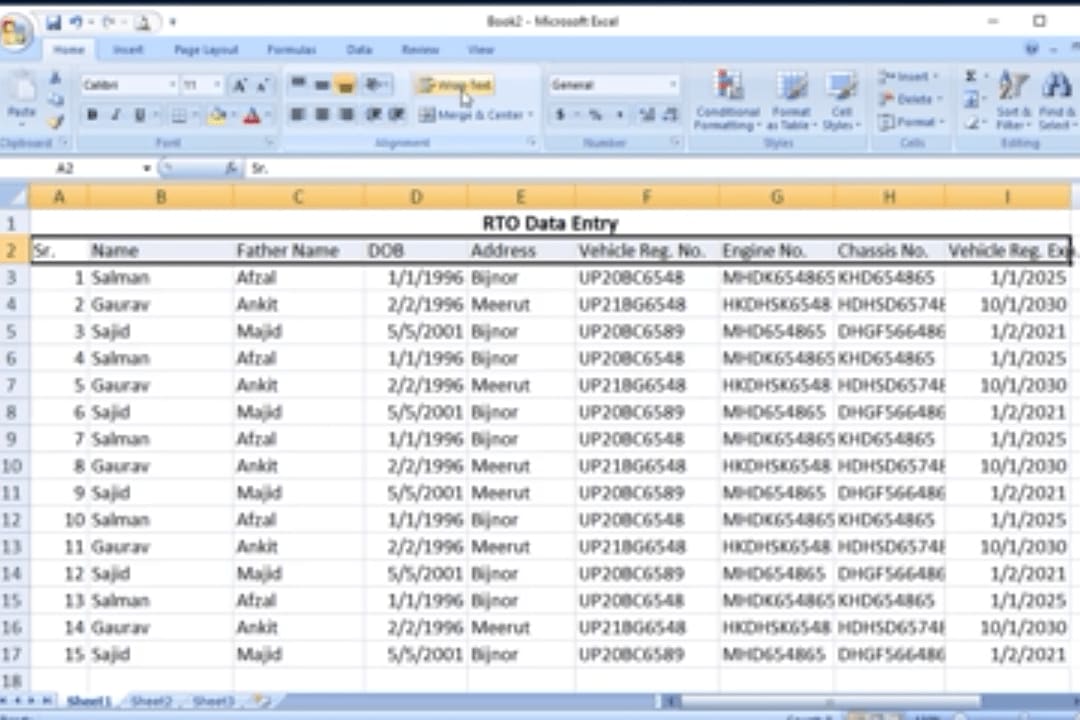The height and width of the screenshot is (720, 1080).
Task: Switch to the Sheet2 worksheet tab
Action: 151,701
